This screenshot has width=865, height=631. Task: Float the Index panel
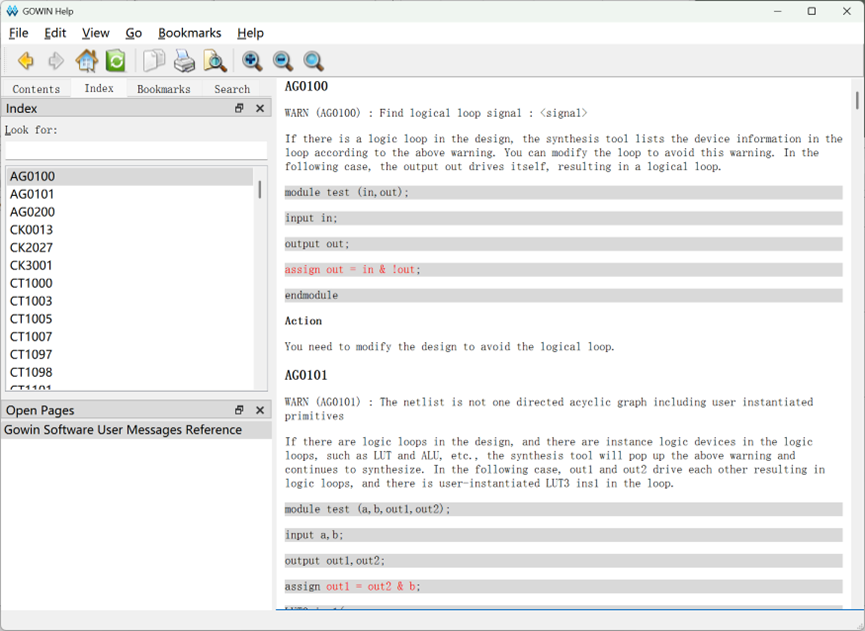pyautogui.click(x=239, y=108)
